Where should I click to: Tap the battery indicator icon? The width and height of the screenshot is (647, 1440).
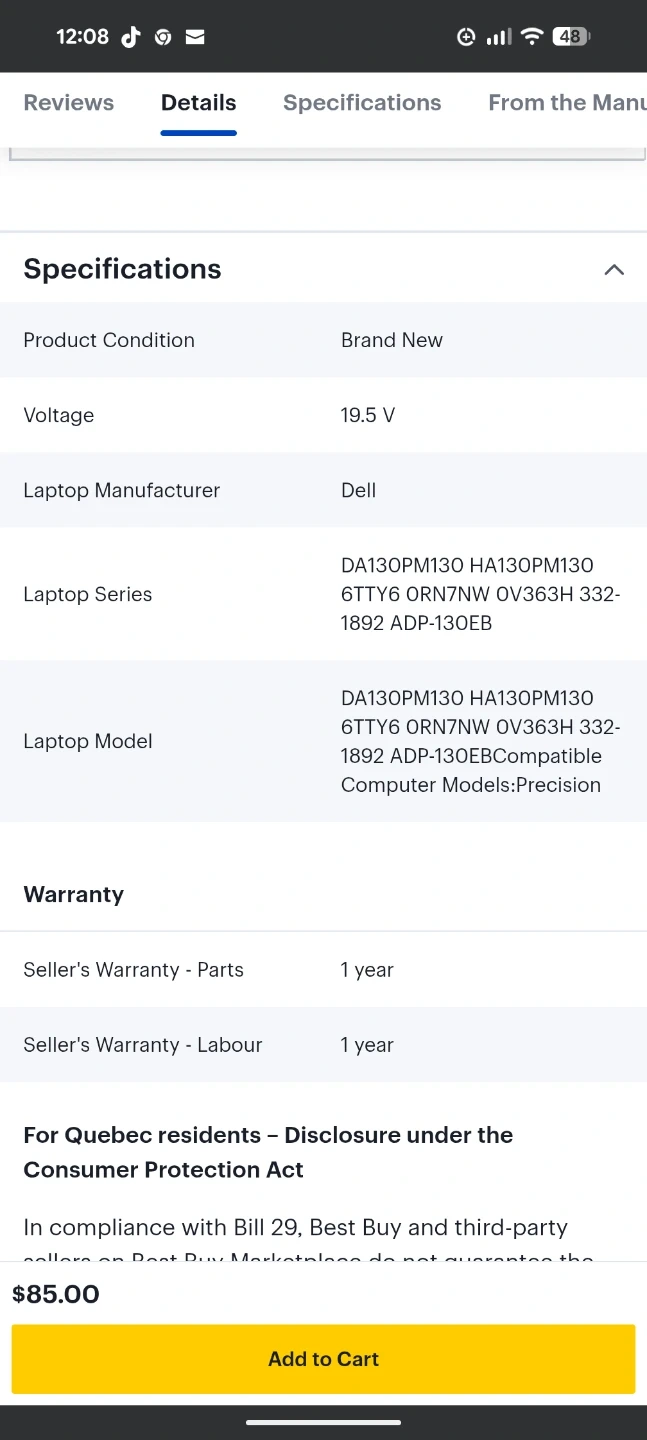click(571, 37)
